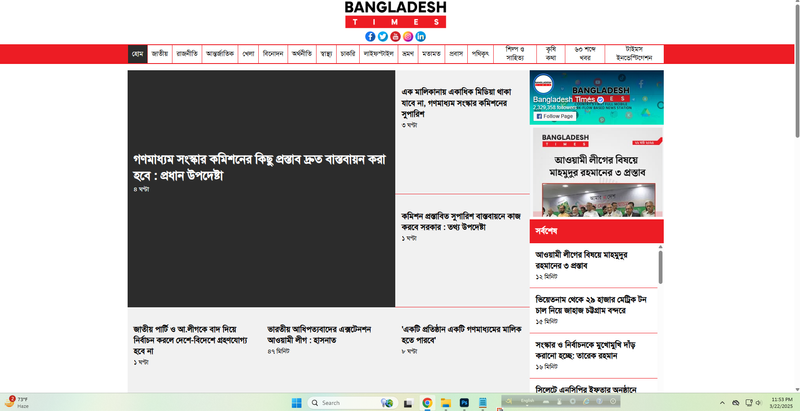This screenshot has width=800, height=411.
Task: Open the Bangladesh Times Facebook page name link
Action: [564, 99]
